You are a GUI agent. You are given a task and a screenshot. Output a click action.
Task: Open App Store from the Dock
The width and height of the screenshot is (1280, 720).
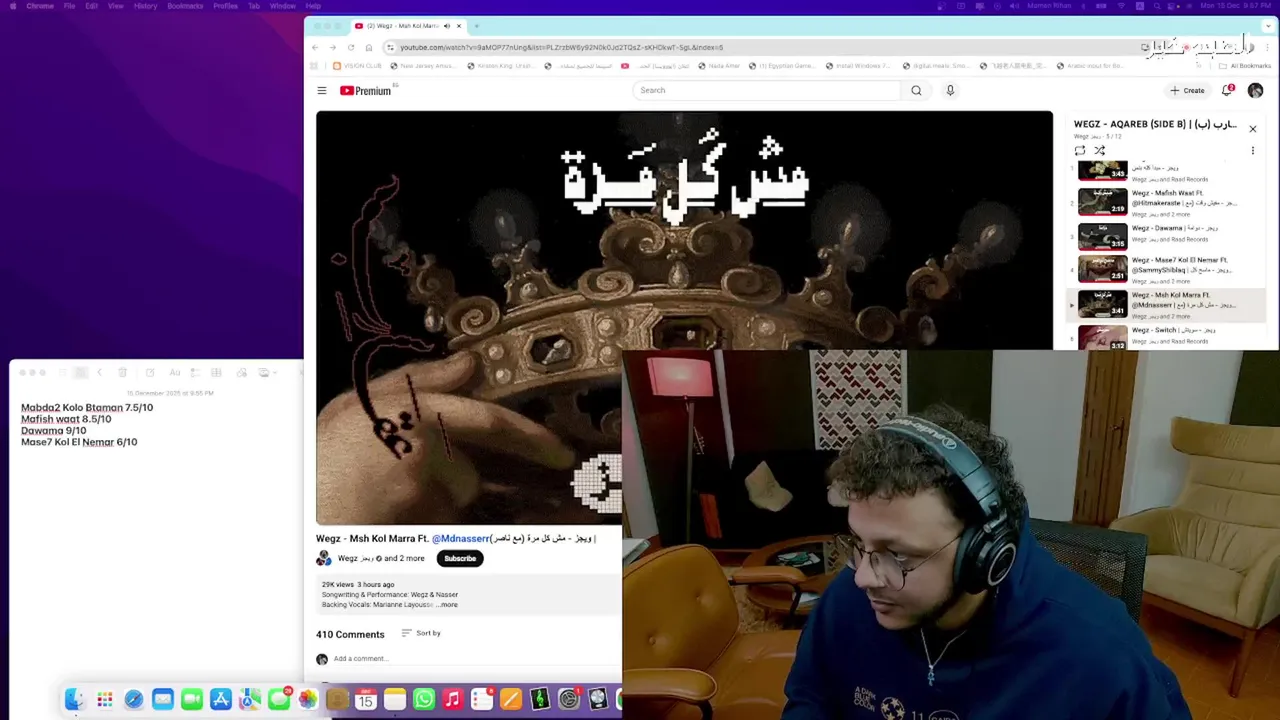[220, 699]
